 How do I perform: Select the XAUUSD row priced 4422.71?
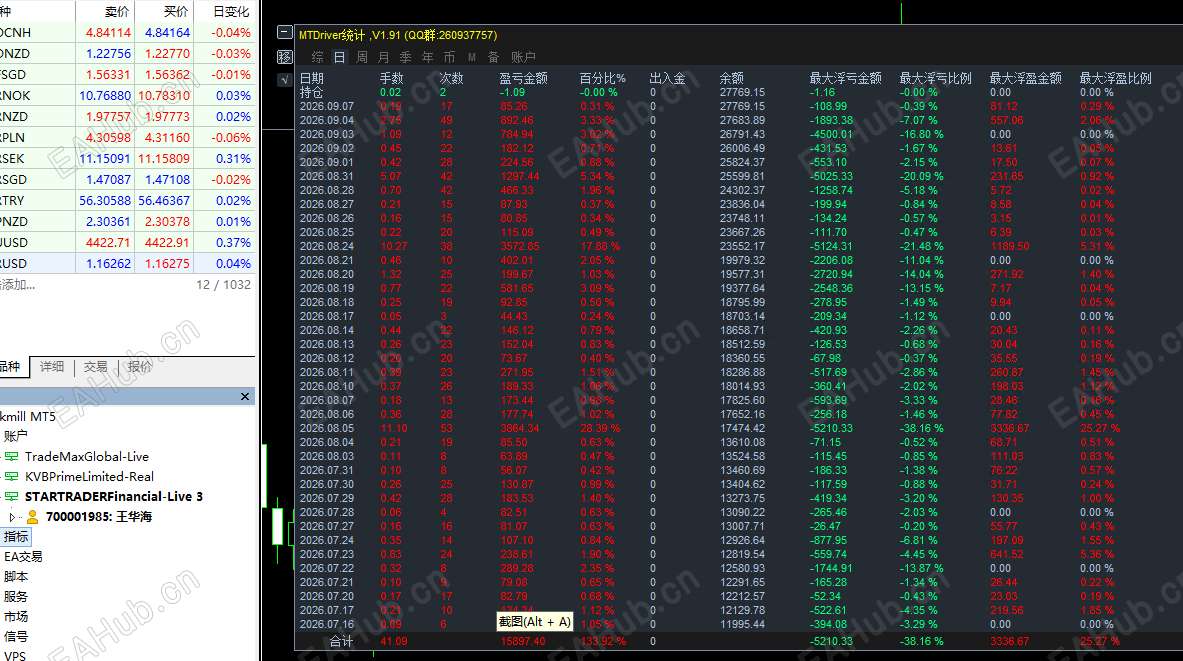point(127,242)
